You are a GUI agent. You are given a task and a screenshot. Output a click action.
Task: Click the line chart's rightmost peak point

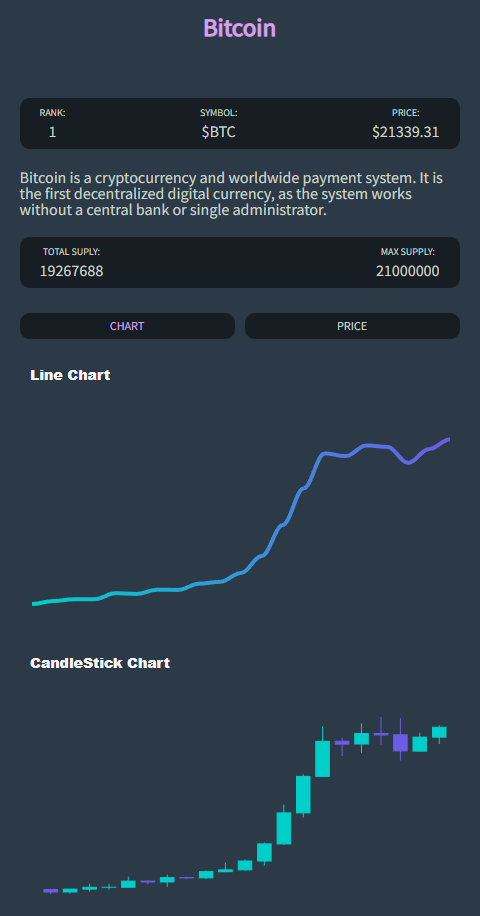tap(448, 439)
